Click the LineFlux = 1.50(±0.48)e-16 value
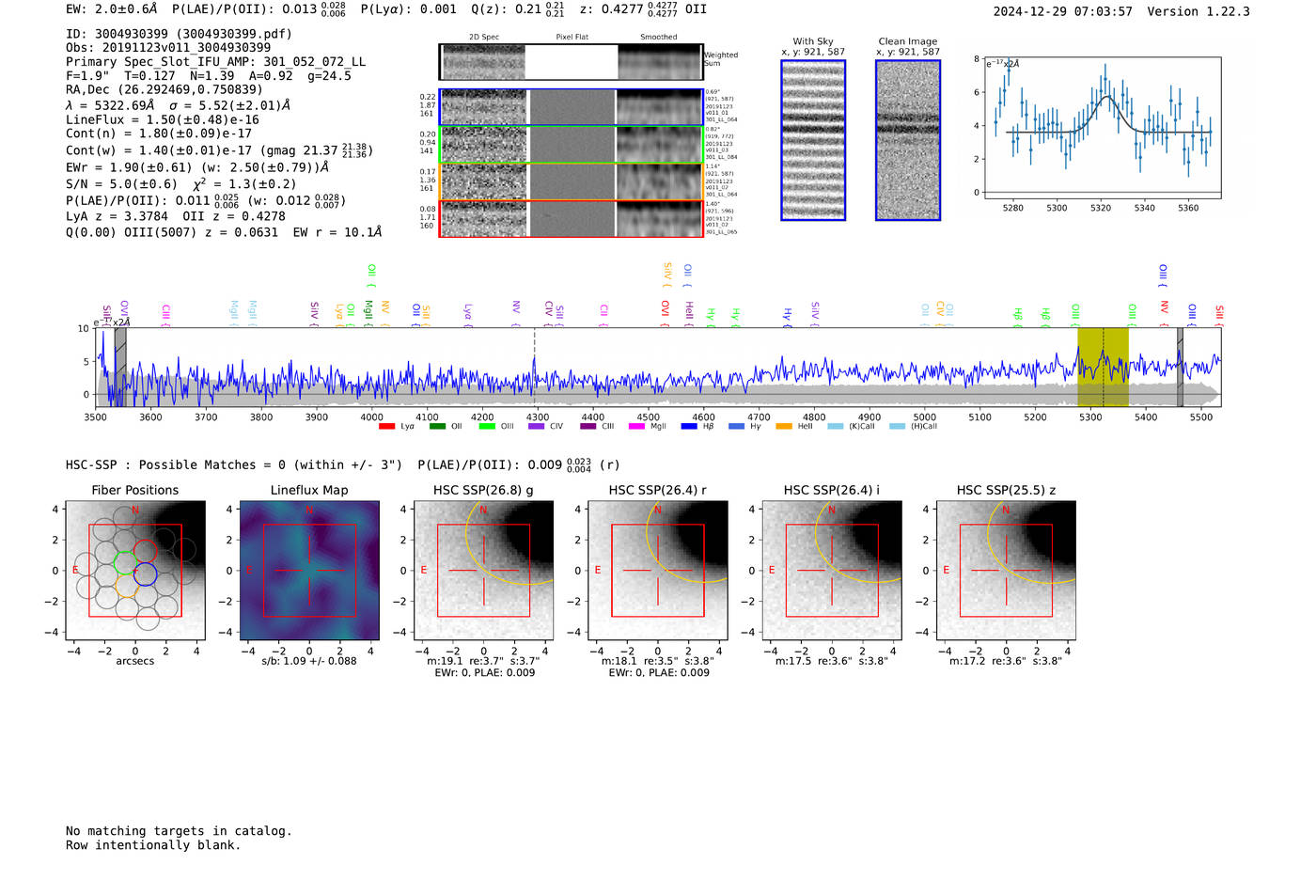This screenshot has height=896, width=1316. click(163, 120)
